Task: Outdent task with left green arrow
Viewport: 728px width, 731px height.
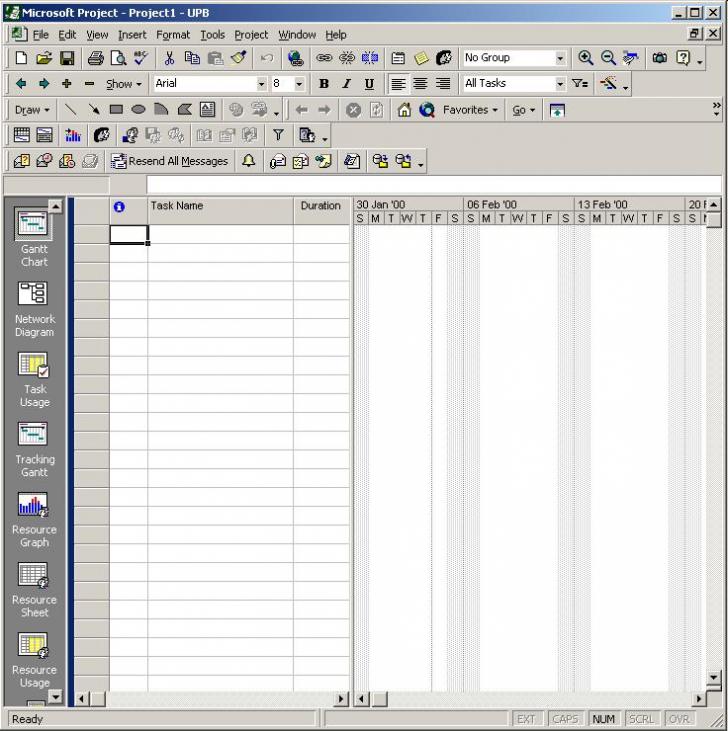Action: point(21,84)
